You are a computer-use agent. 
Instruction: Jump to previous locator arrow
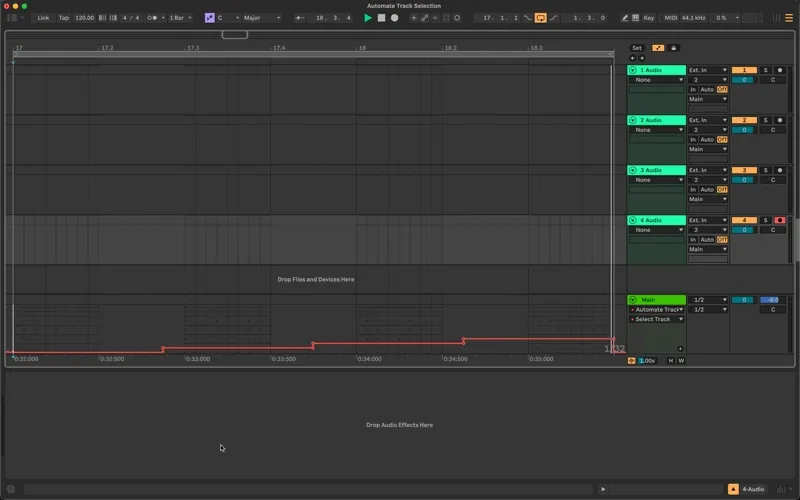[x=633, y=58]
